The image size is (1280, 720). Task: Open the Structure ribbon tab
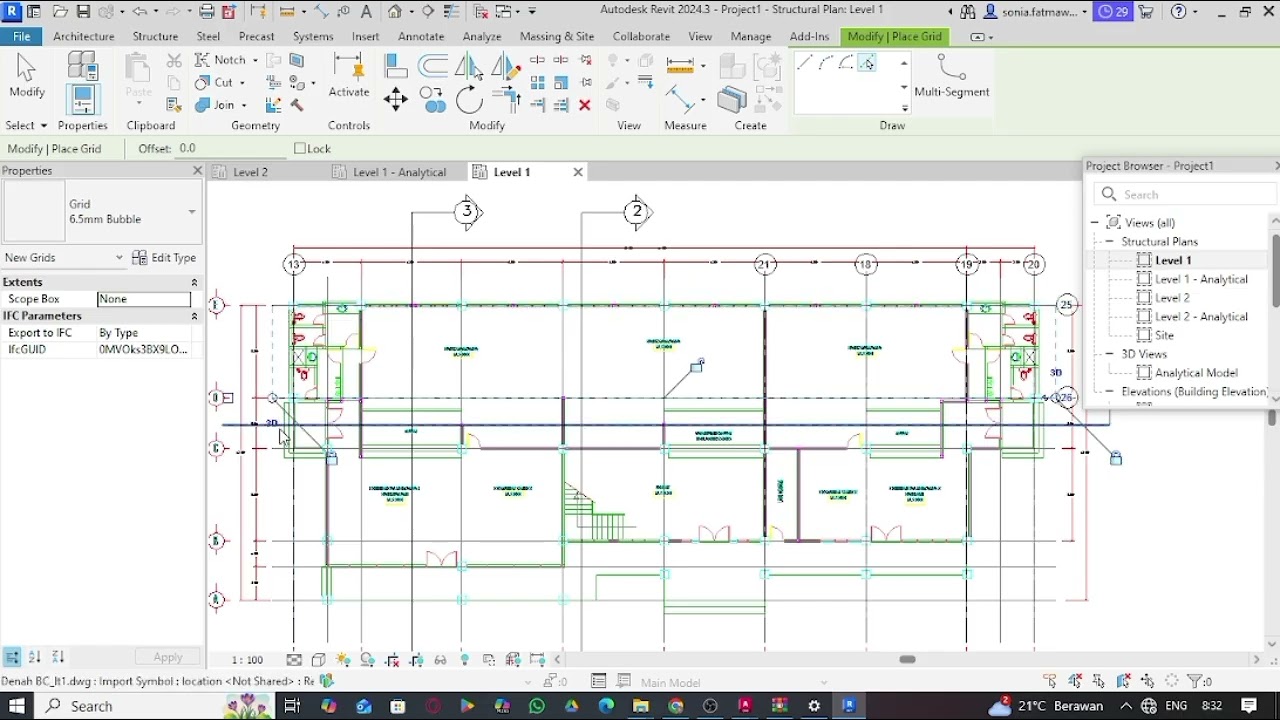[155, 36]
